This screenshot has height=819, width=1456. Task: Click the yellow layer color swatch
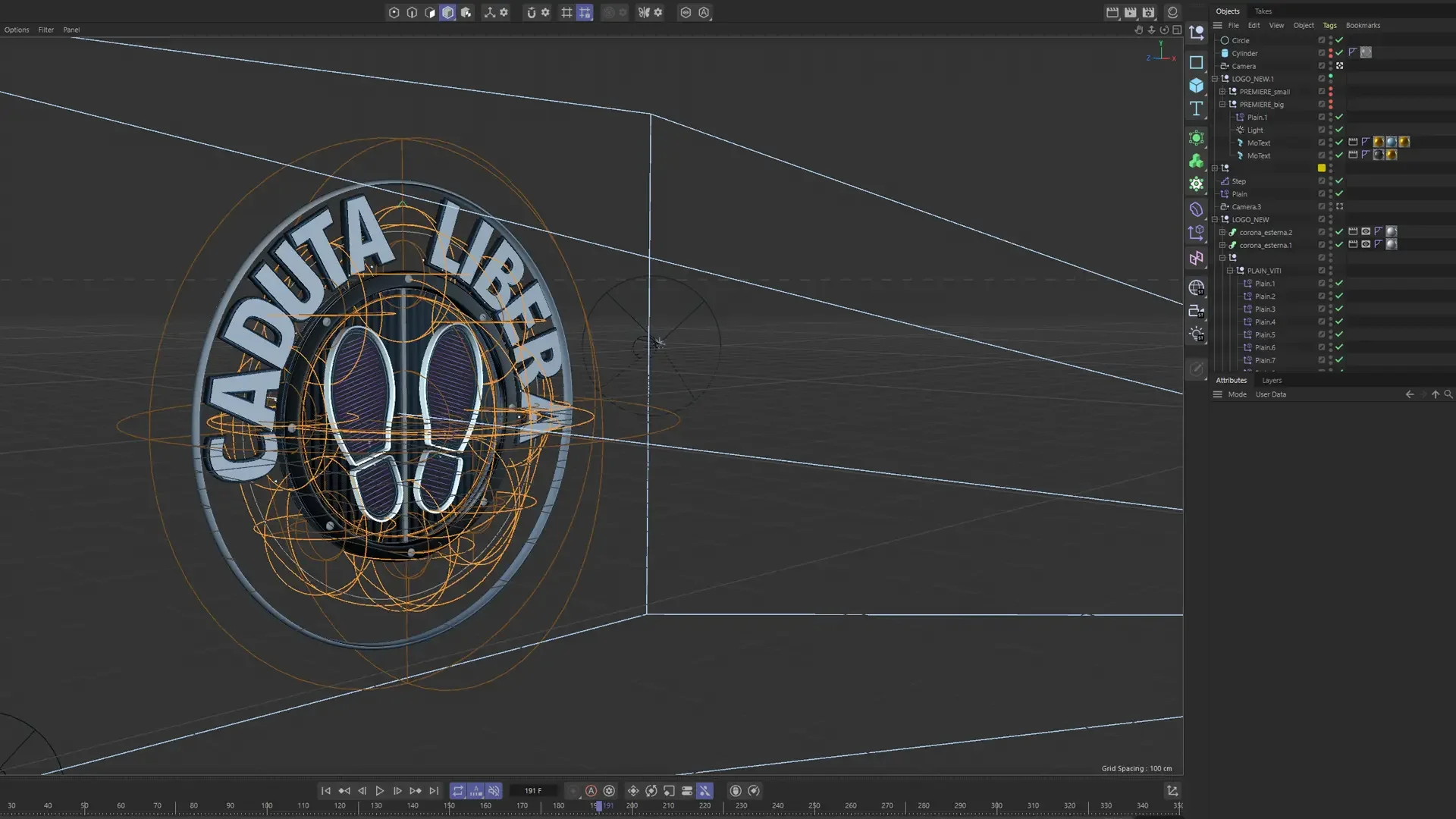1322,168
